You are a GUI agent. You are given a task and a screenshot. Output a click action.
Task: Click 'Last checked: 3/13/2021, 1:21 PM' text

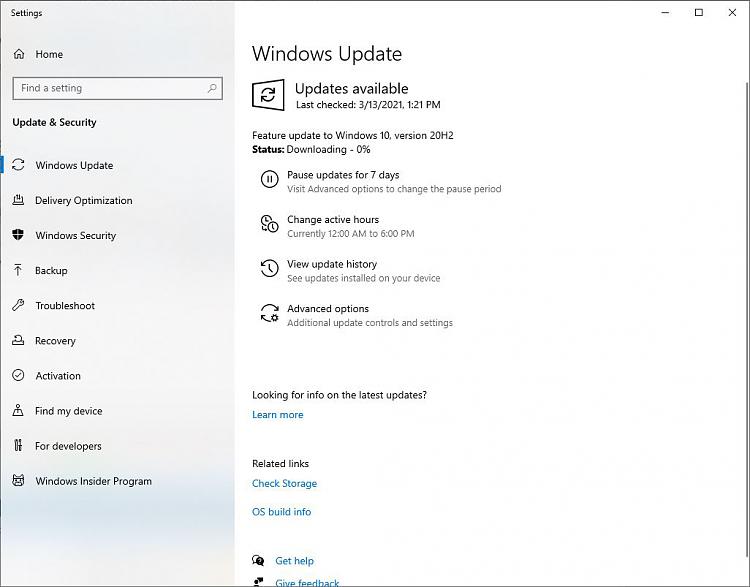click(368, 104)
